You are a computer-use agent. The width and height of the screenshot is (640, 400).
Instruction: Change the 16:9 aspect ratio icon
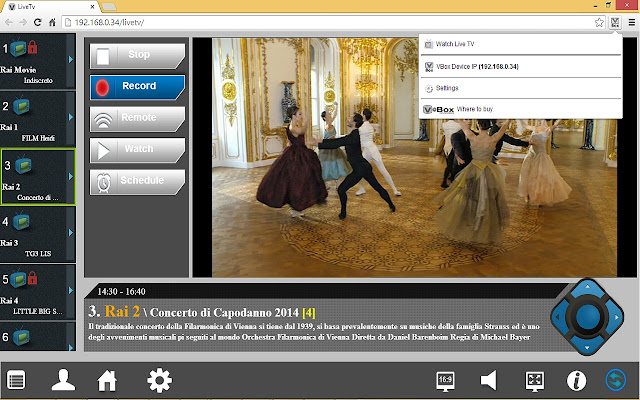point(445,381)
